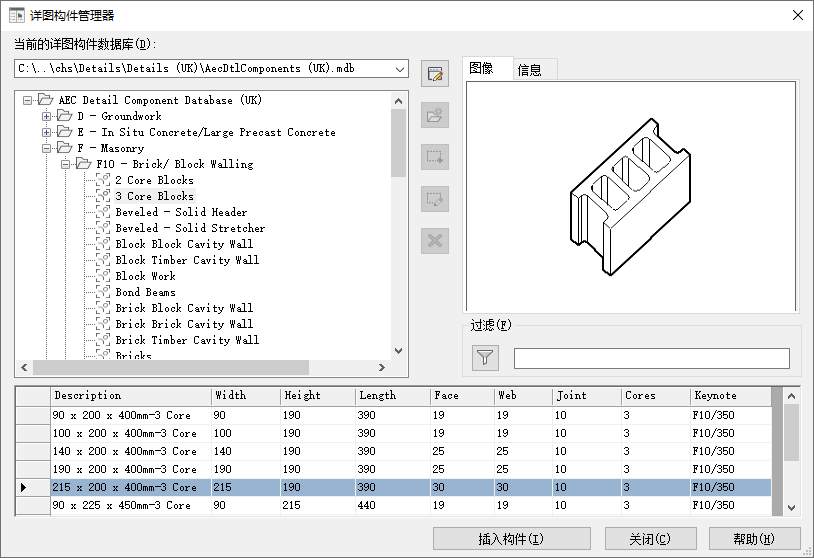Click the tree vertical scrollbar thumb

click(398, 143)
